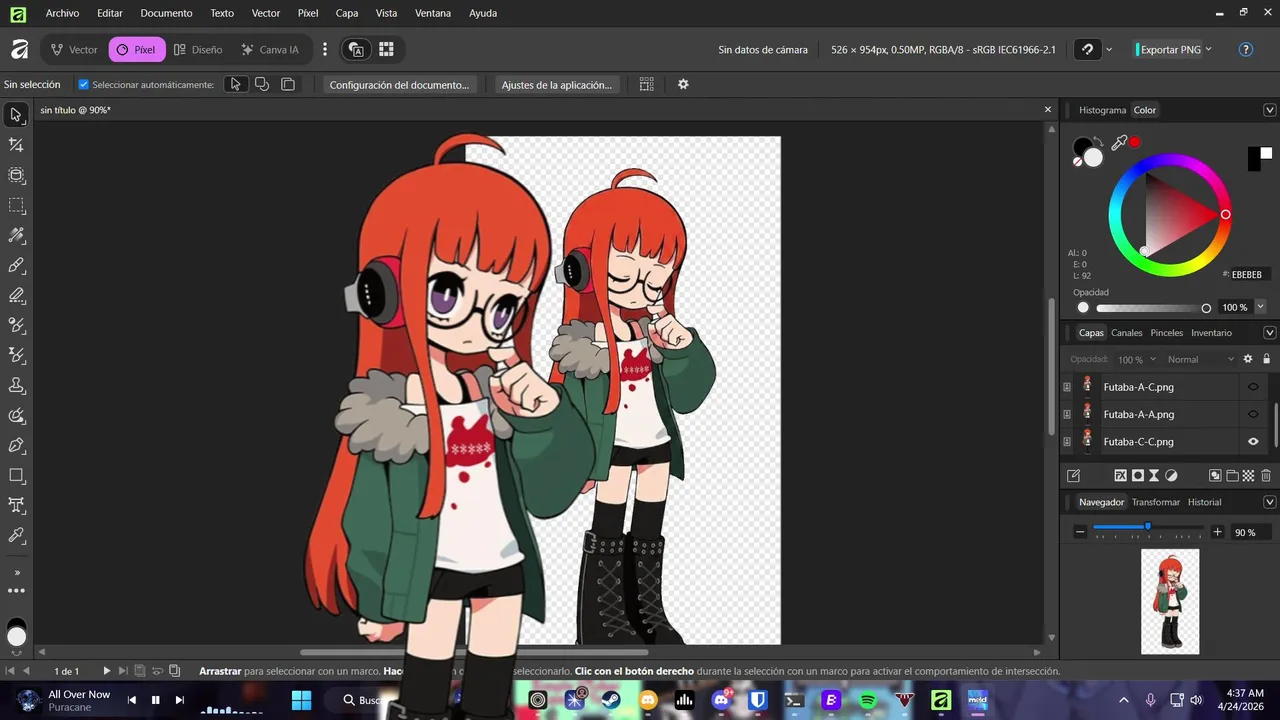Open the Capa menu

(347, 13)
